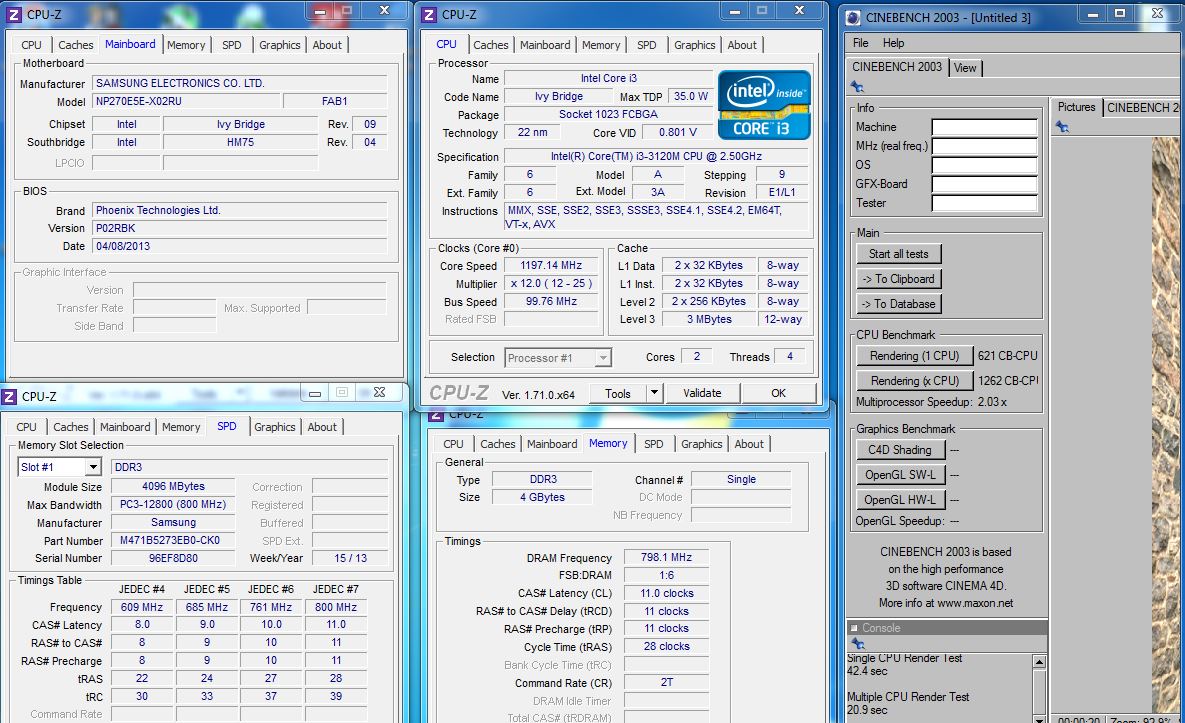Click the 798.1 MHz DRAM frequency value
1185x723 pixels.
pyautogui.click(x=666, y=558)
